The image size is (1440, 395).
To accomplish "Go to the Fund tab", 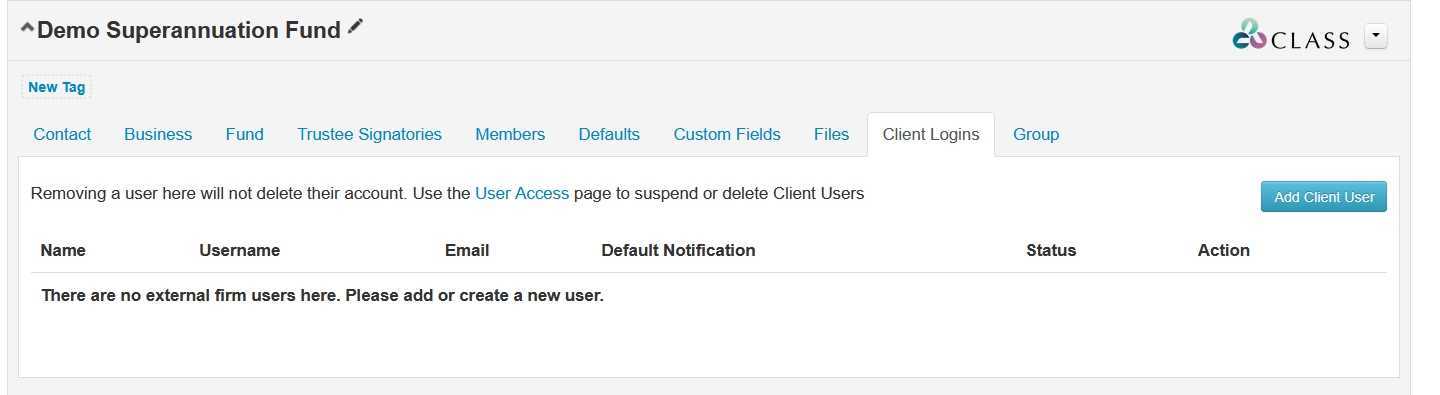I will [245, 134].
